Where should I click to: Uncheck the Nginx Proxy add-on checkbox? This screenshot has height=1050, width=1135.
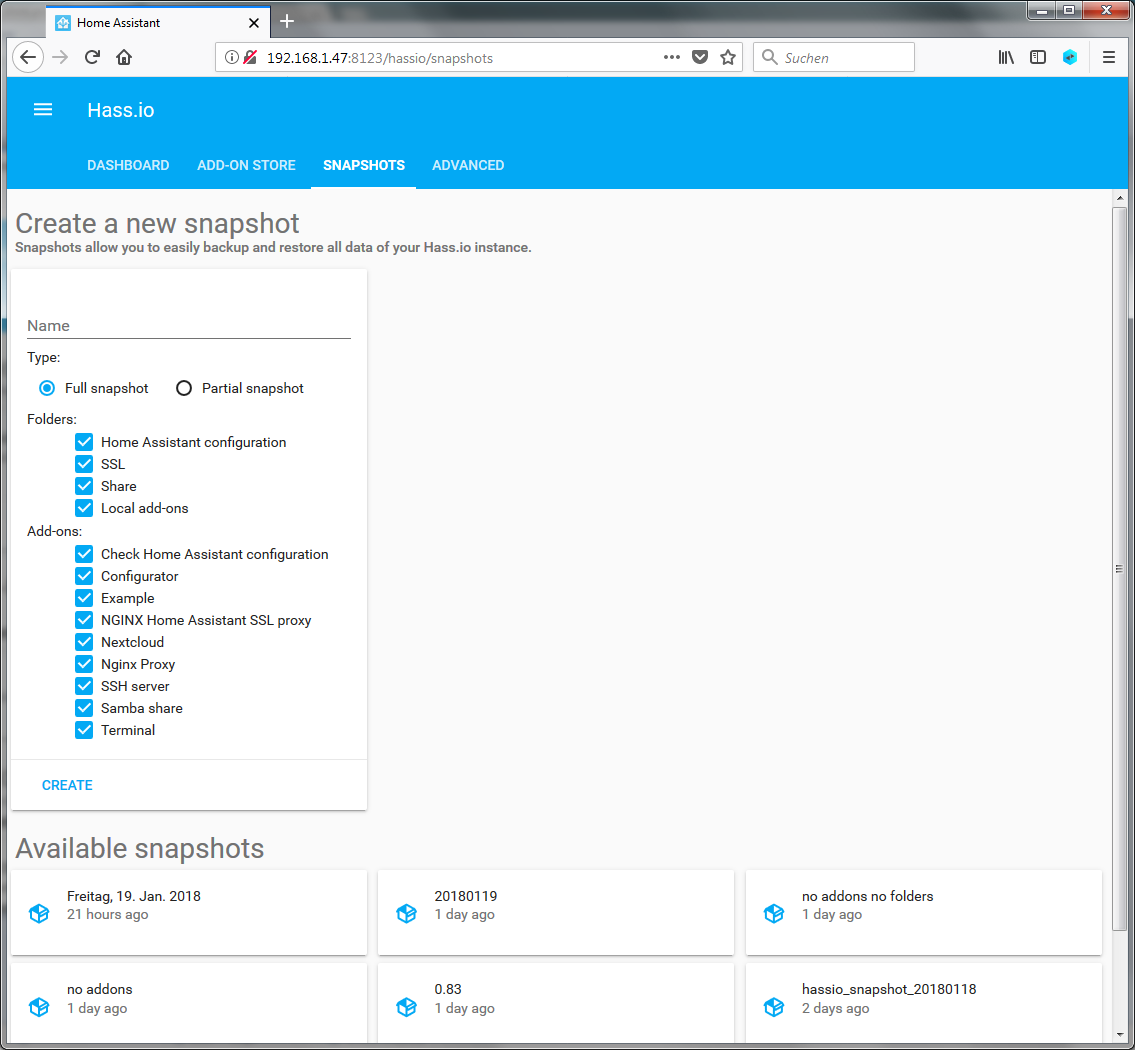84,664
